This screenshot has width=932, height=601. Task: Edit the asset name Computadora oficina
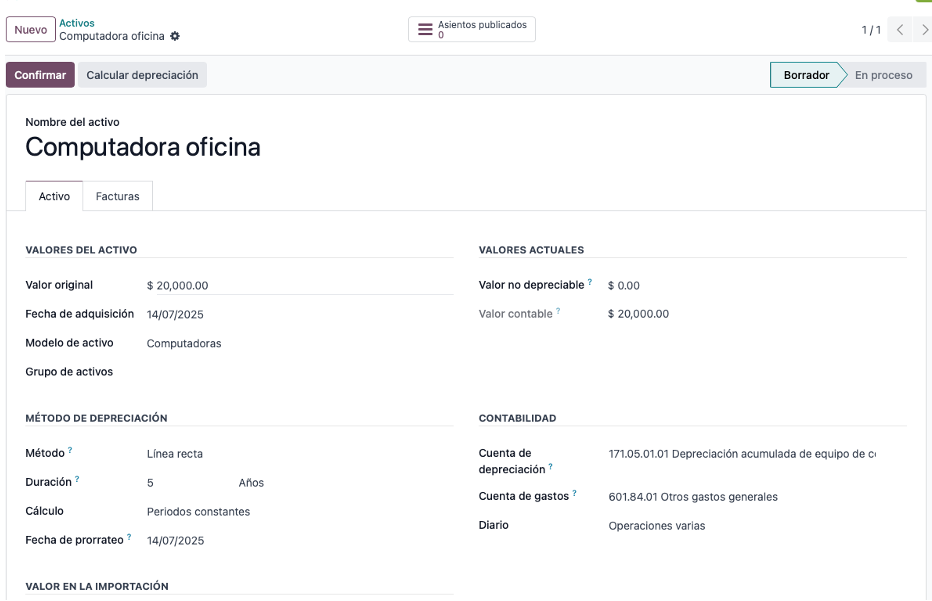pos(143,147)
